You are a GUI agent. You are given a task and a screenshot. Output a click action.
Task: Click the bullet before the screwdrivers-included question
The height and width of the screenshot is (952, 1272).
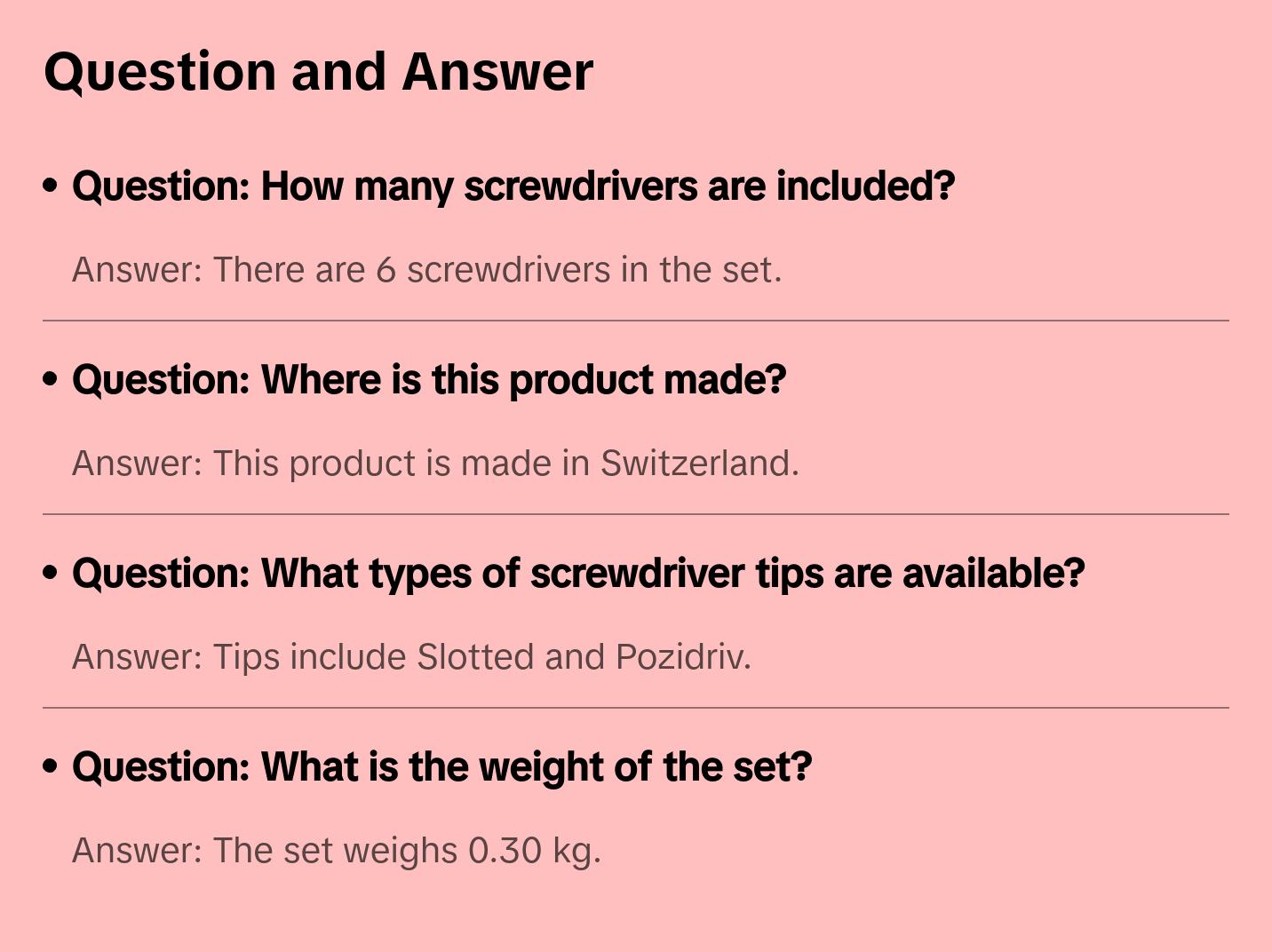(51, 186)
